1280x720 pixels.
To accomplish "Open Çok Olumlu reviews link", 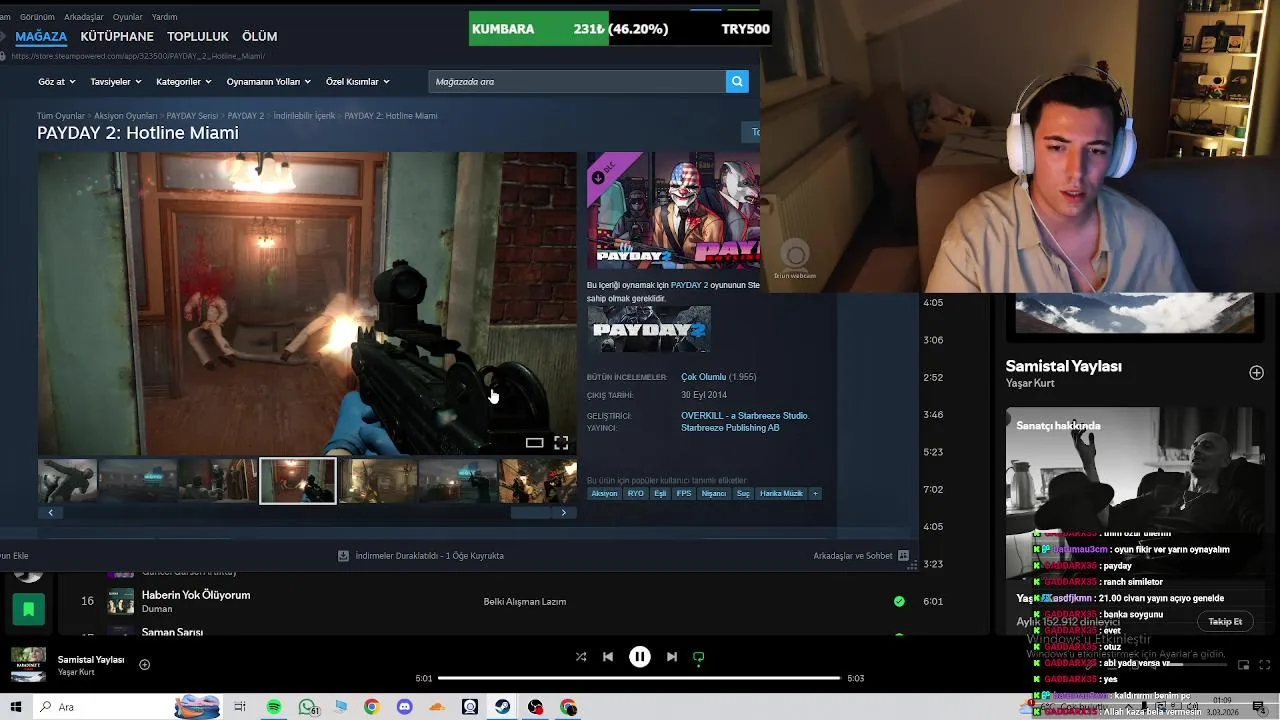I will click(x=704, y=377).
